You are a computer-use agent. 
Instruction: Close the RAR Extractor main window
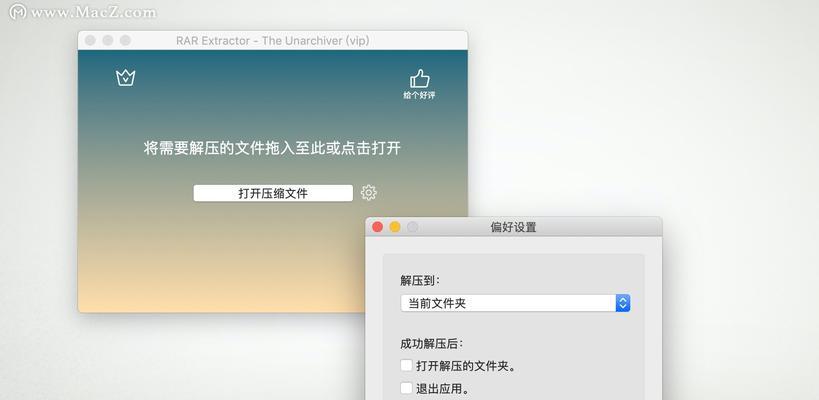[x=90, y=40]
